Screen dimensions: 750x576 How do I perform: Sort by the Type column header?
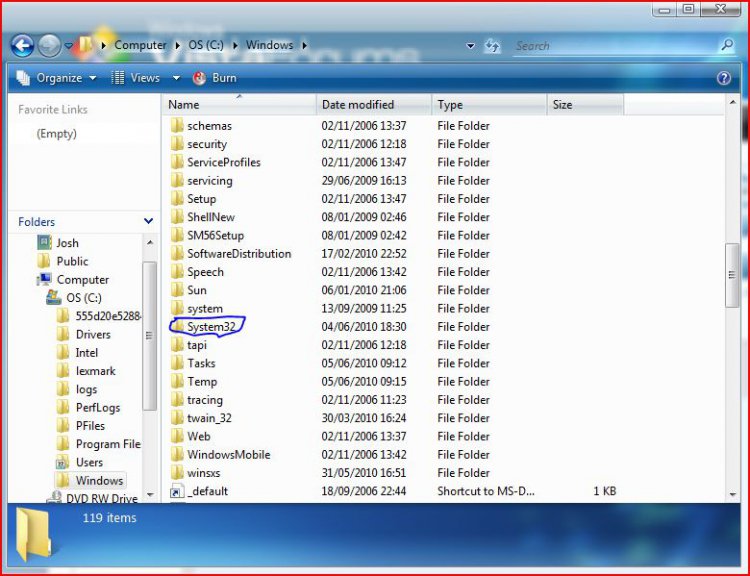click(x=489, y=105)
